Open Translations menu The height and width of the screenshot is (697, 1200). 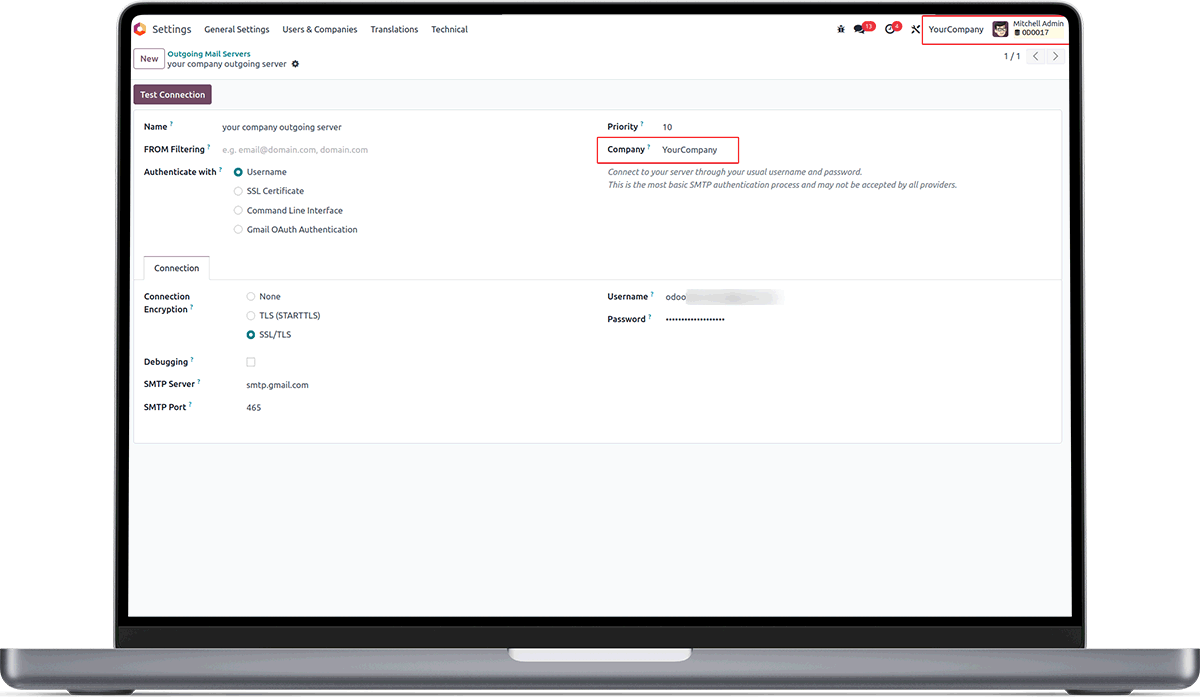click(x=394, y=30)
